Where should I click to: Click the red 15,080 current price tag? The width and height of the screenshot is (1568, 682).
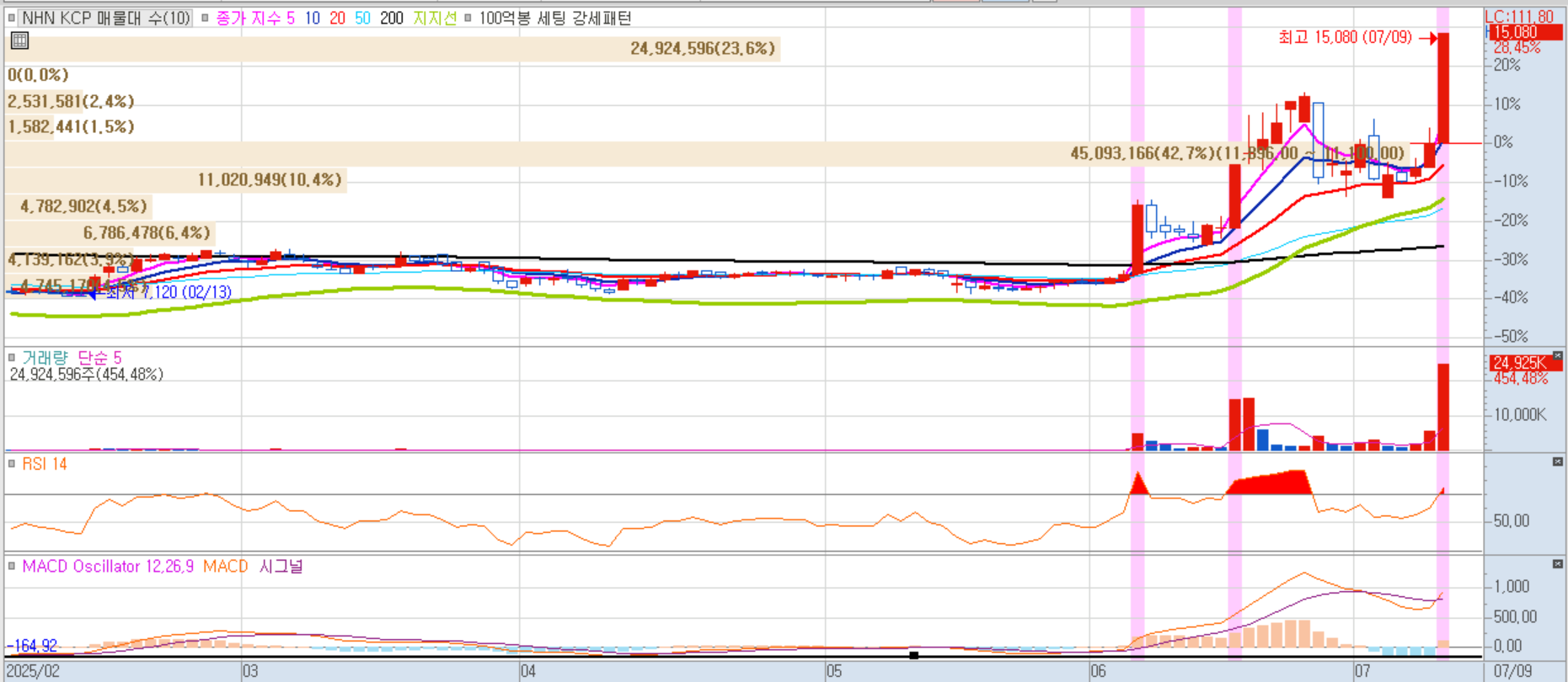1524,32
